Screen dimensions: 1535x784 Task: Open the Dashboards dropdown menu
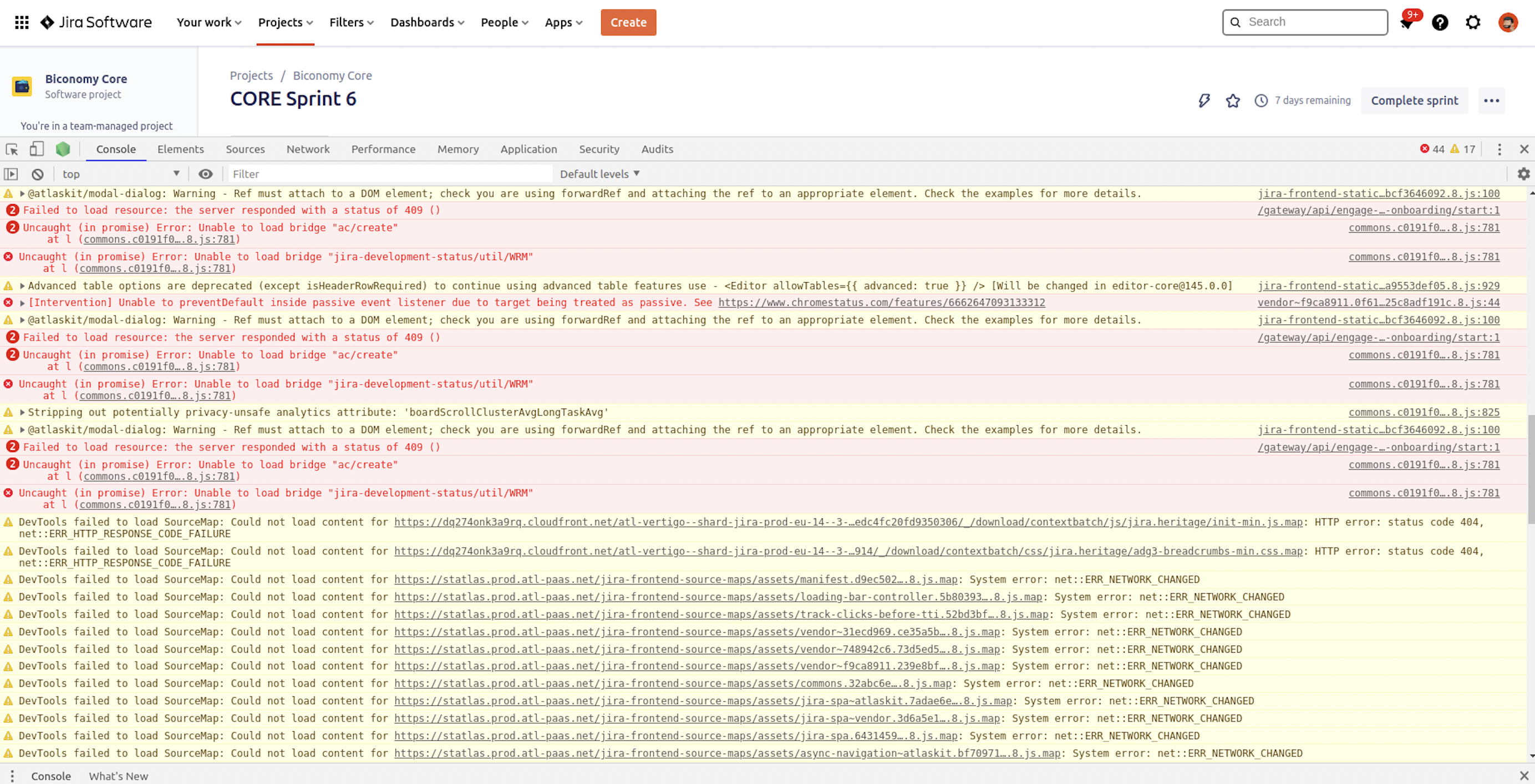pos(427,23)
